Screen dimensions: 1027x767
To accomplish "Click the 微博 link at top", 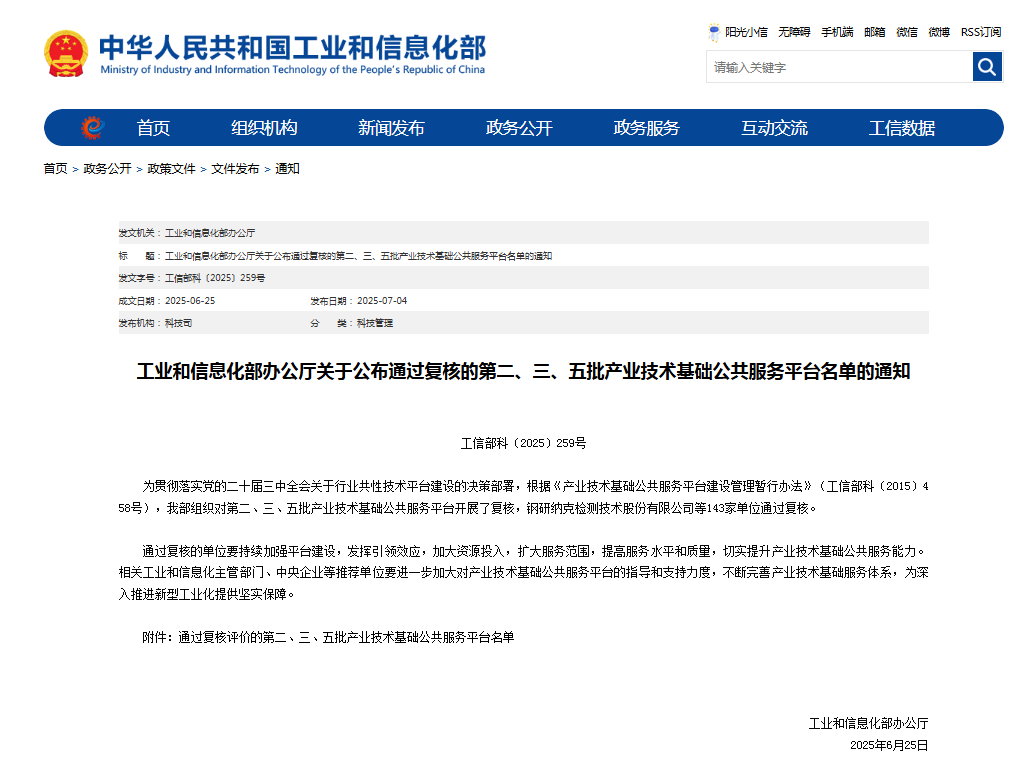I will pos(939,32).
